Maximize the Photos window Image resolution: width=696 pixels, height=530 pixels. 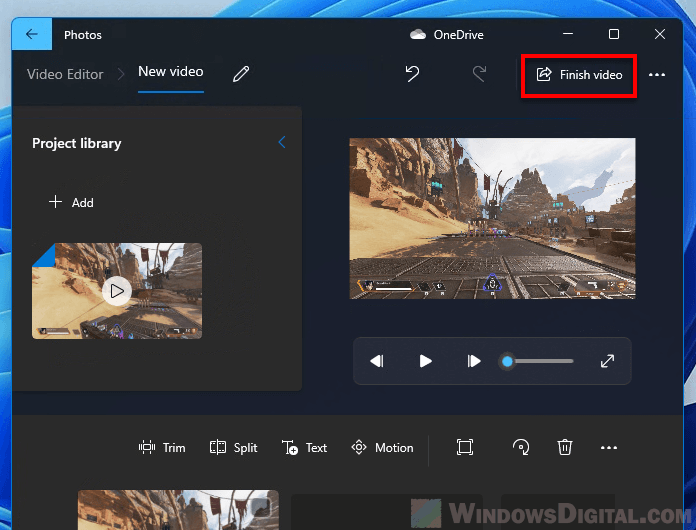614,34
